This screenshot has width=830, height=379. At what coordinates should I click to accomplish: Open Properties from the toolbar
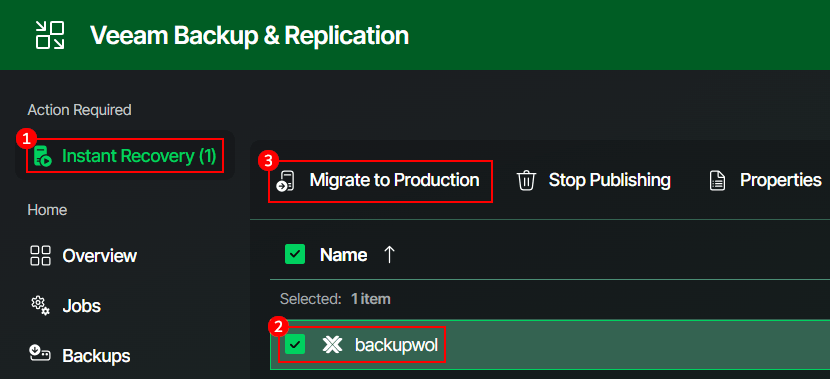click(x=765, y=181)
